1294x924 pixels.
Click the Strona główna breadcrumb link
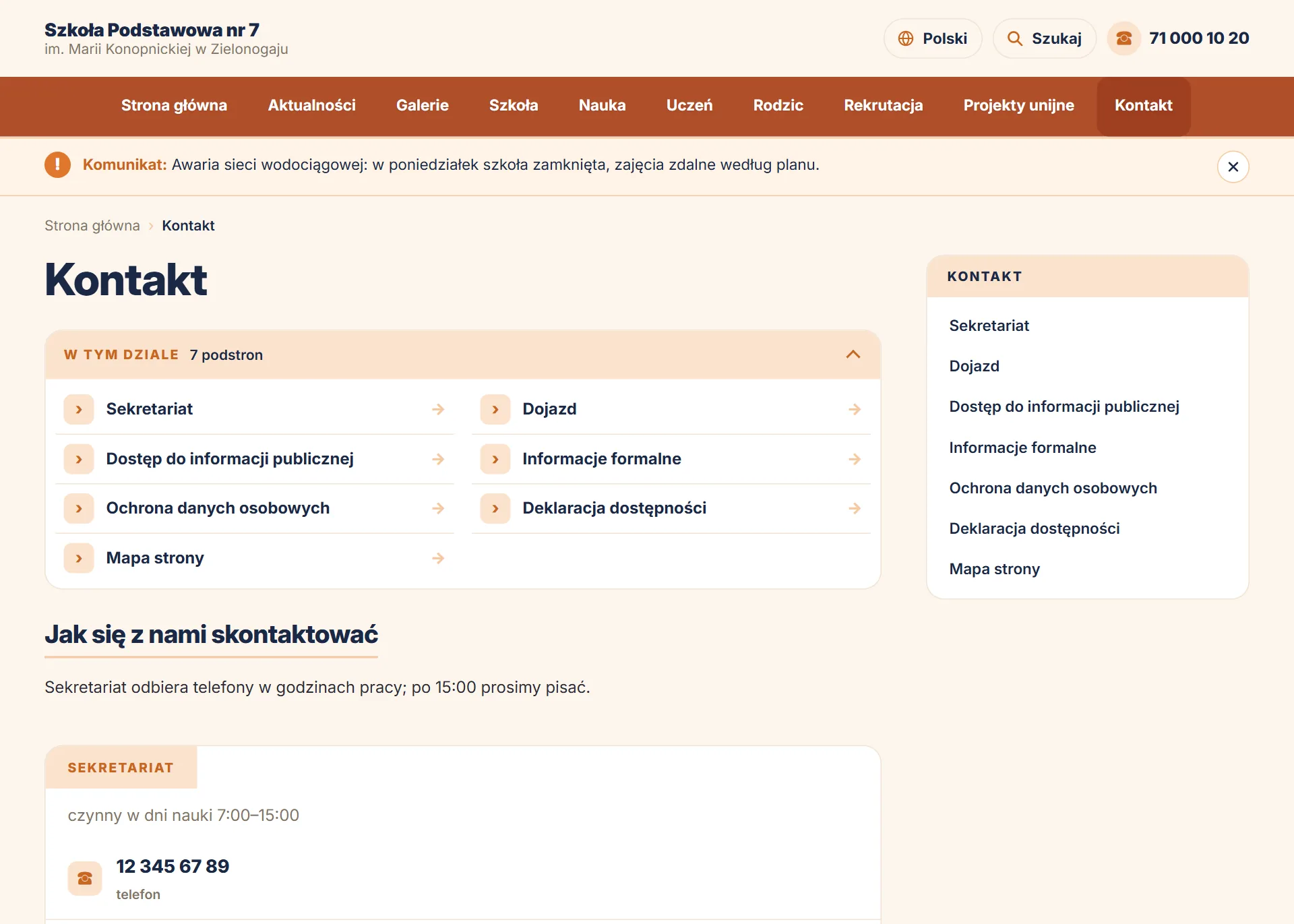click(92, 226)
